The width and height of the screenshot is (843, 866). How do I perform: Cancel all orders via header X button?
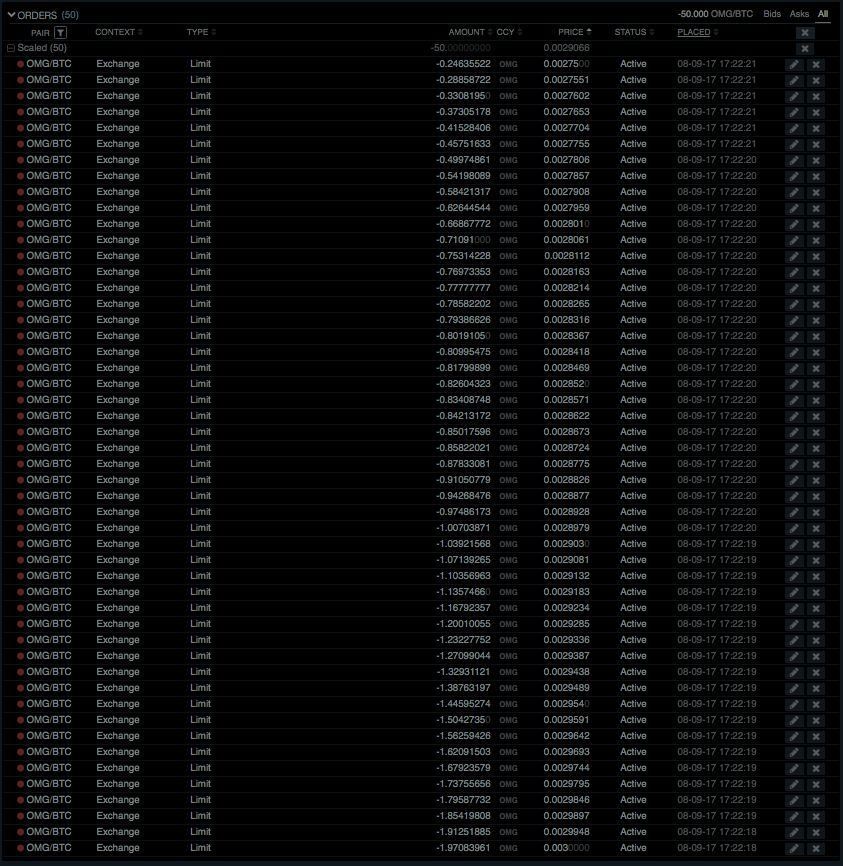[x=805, y=33]
